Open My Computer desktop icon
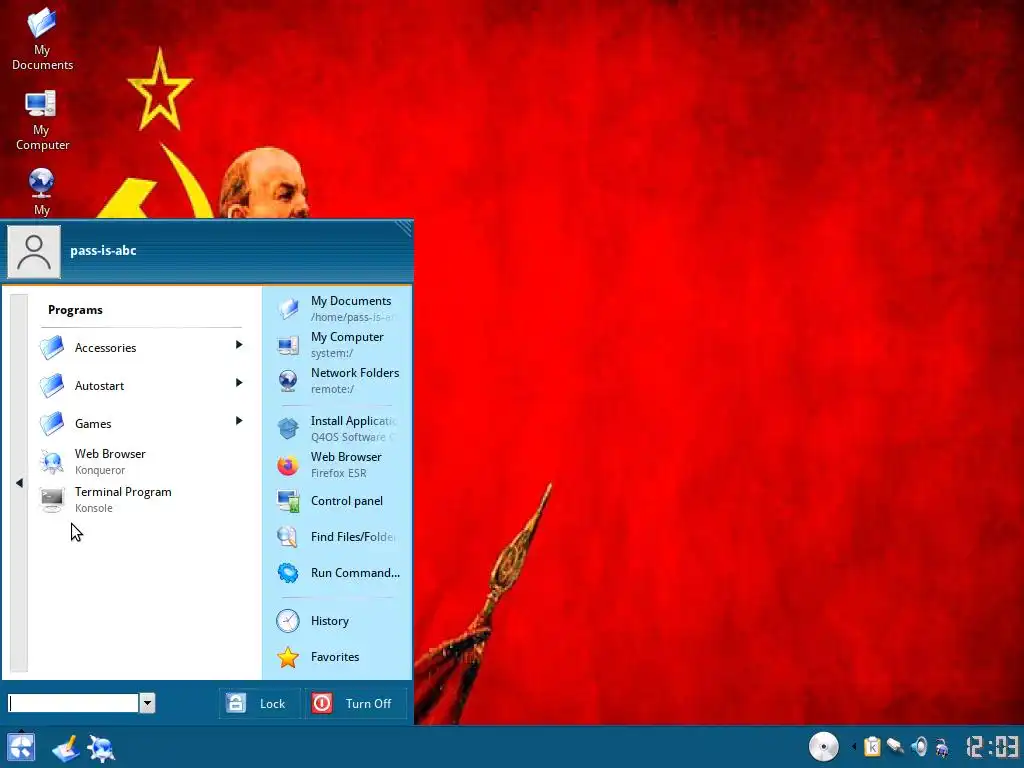1024x768 pixels. (x=42, y=121)
